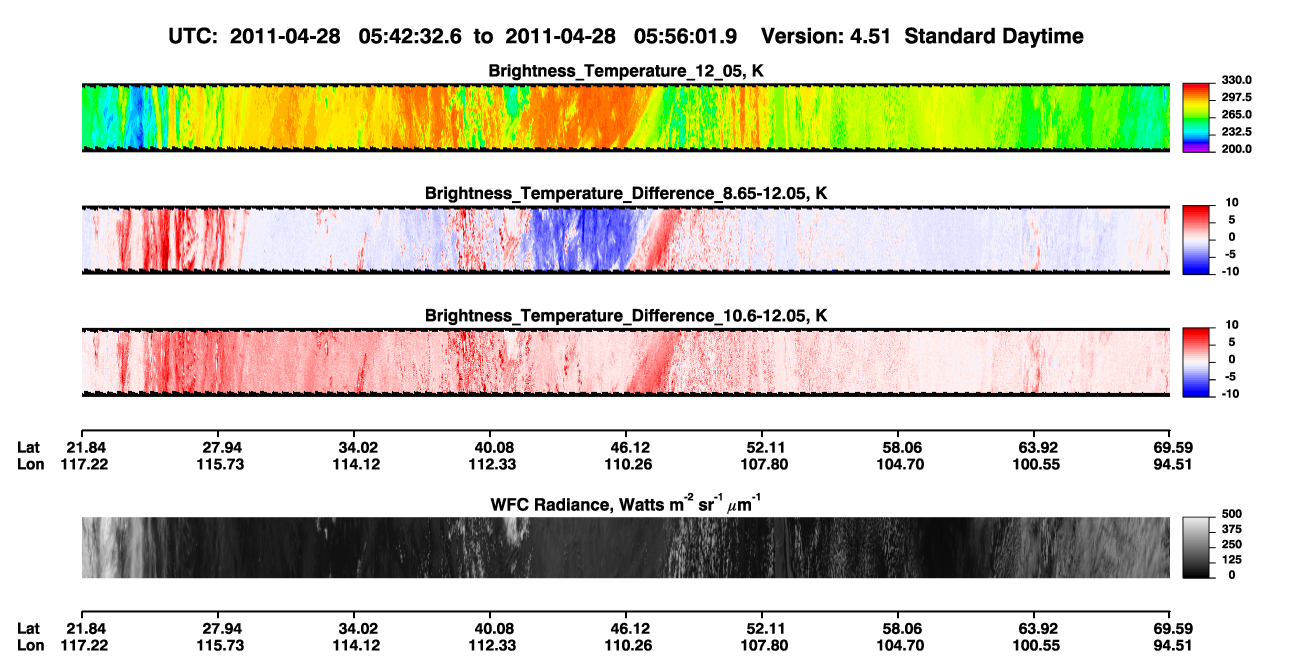Image resolution: width=1300 pixels, height=667 pixels.
Task: Click the Brightness_Temperature_Difference_10.6-12.05, K title
Action: point(626,316)
